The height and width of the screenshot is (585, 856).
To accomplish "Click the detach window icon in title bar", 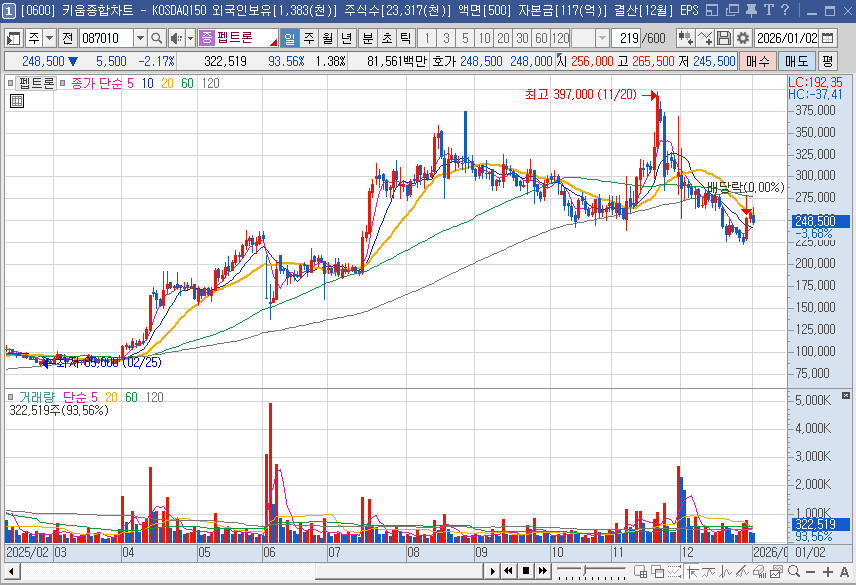I will click(732, 10).
